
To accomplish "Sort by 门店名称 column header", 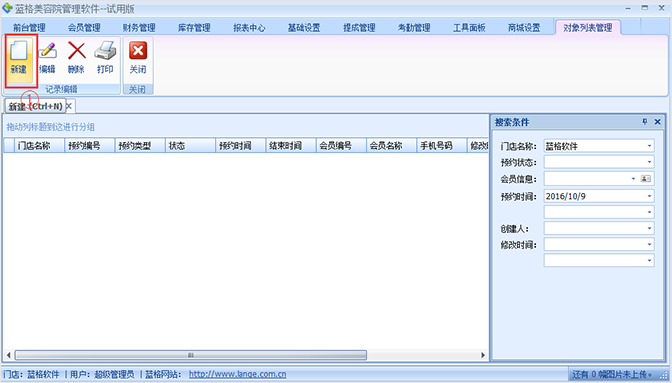I will coord(39,146).
